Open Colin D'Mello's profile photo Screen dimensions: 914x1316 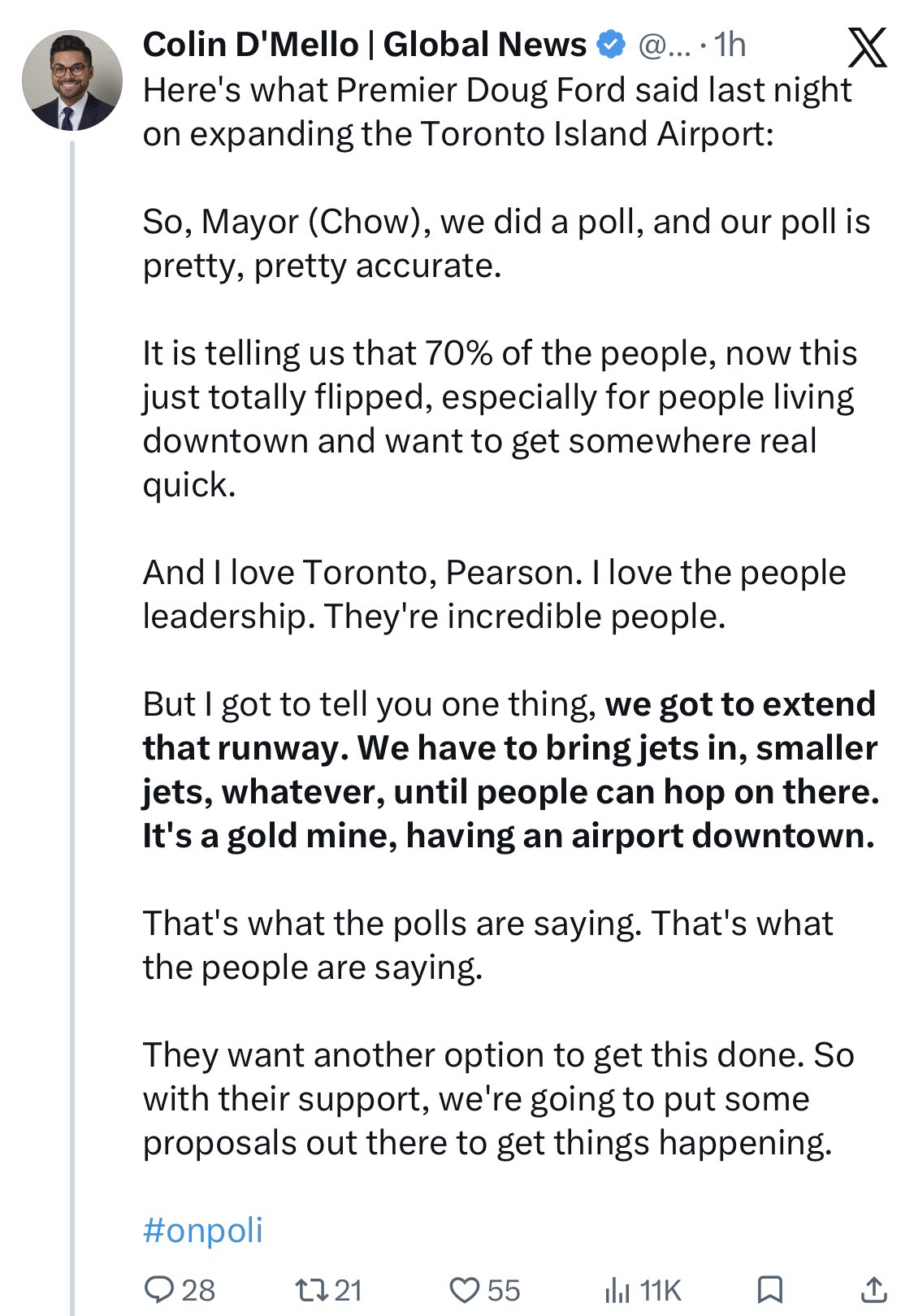point(71,81)
